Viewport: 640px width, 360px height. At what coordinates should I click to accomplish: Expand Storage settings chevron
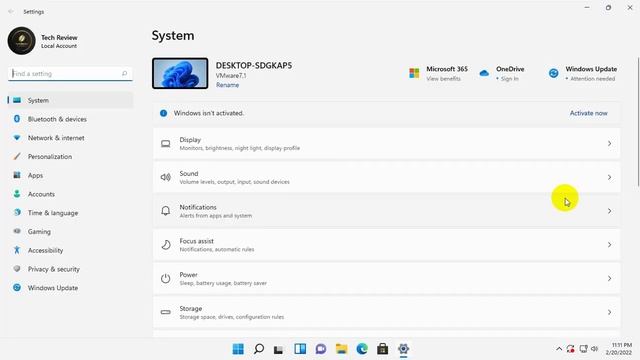click(609, 312)
